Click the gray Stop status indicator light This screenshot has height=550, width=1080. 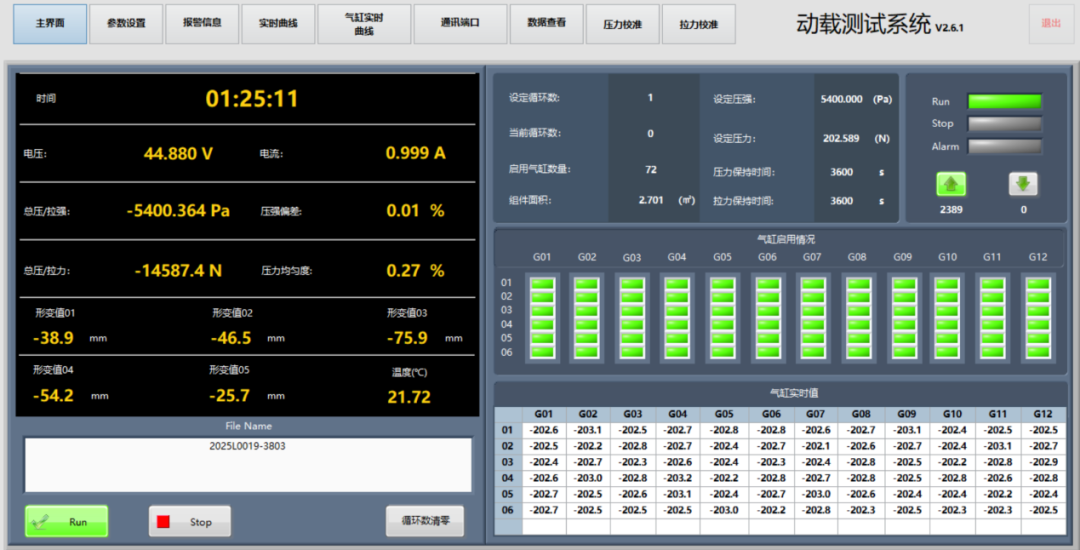tap(1005, 124)
